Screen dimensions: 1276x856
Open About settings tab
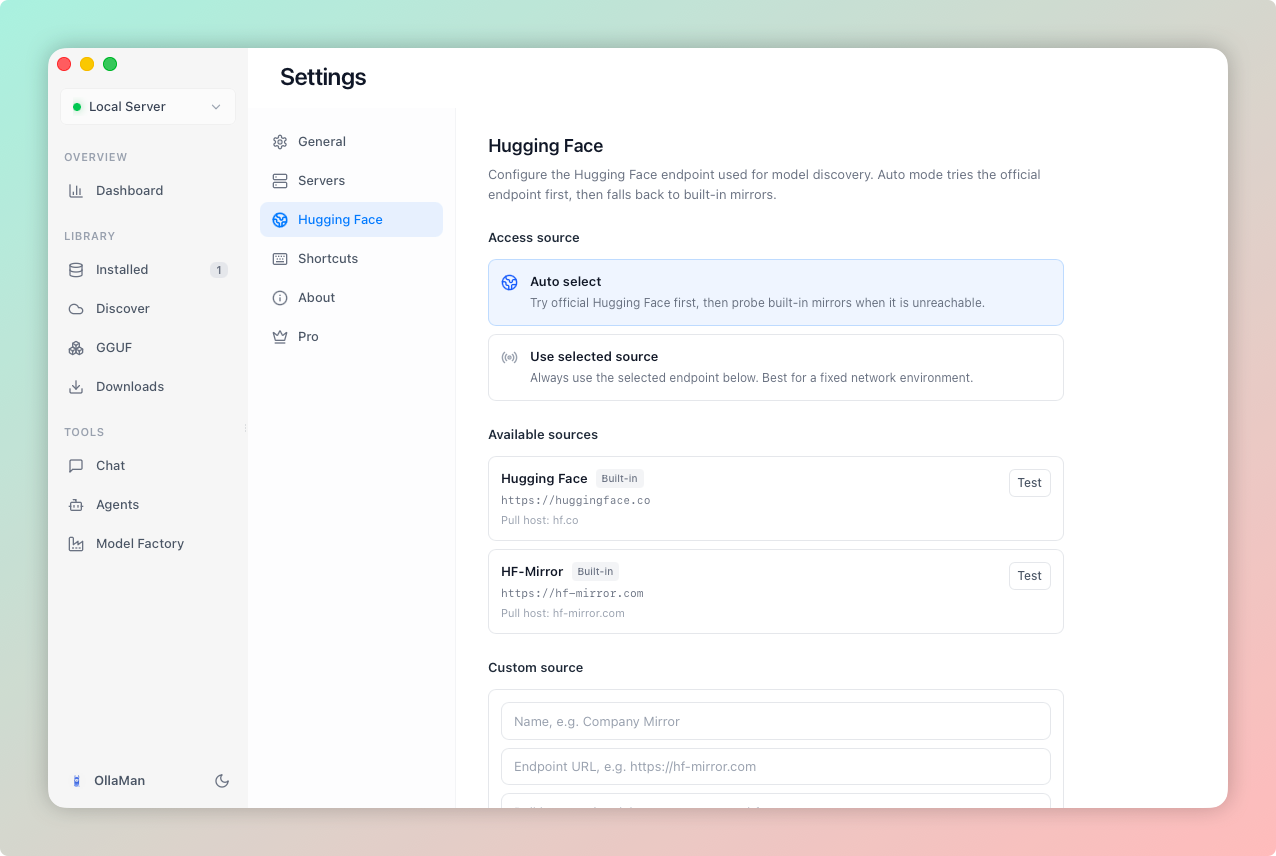pos(351,298)
